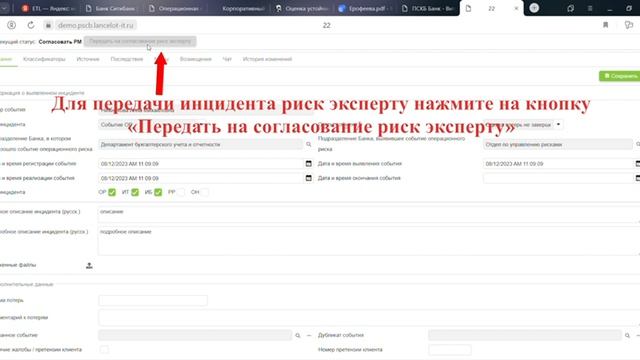Click the short incident description textarea
640x360 pixels.
[369, 215]
